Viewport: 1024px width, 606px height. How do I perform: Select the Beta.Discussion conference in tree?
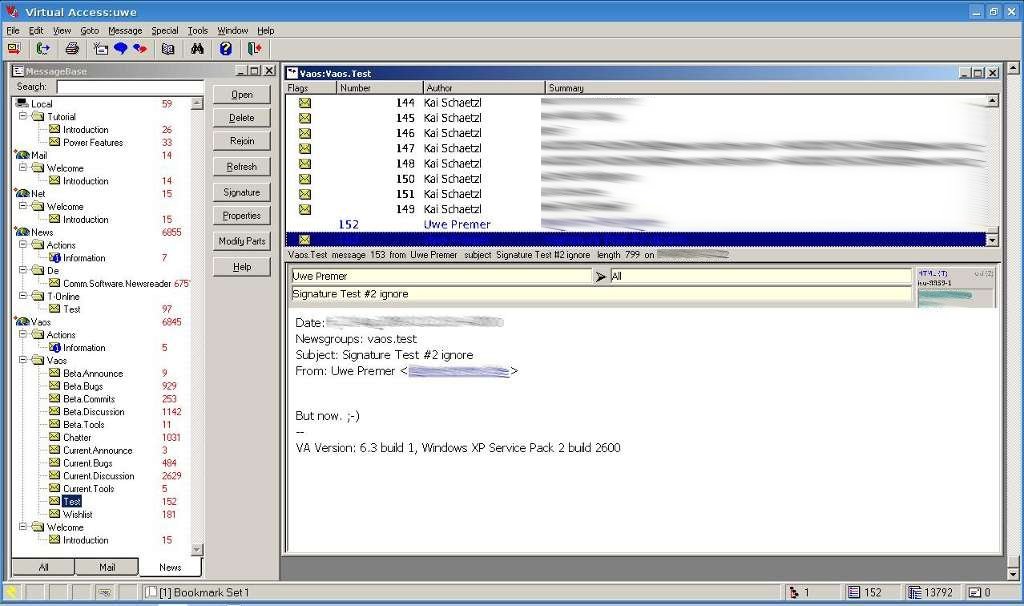pos(93,412)
